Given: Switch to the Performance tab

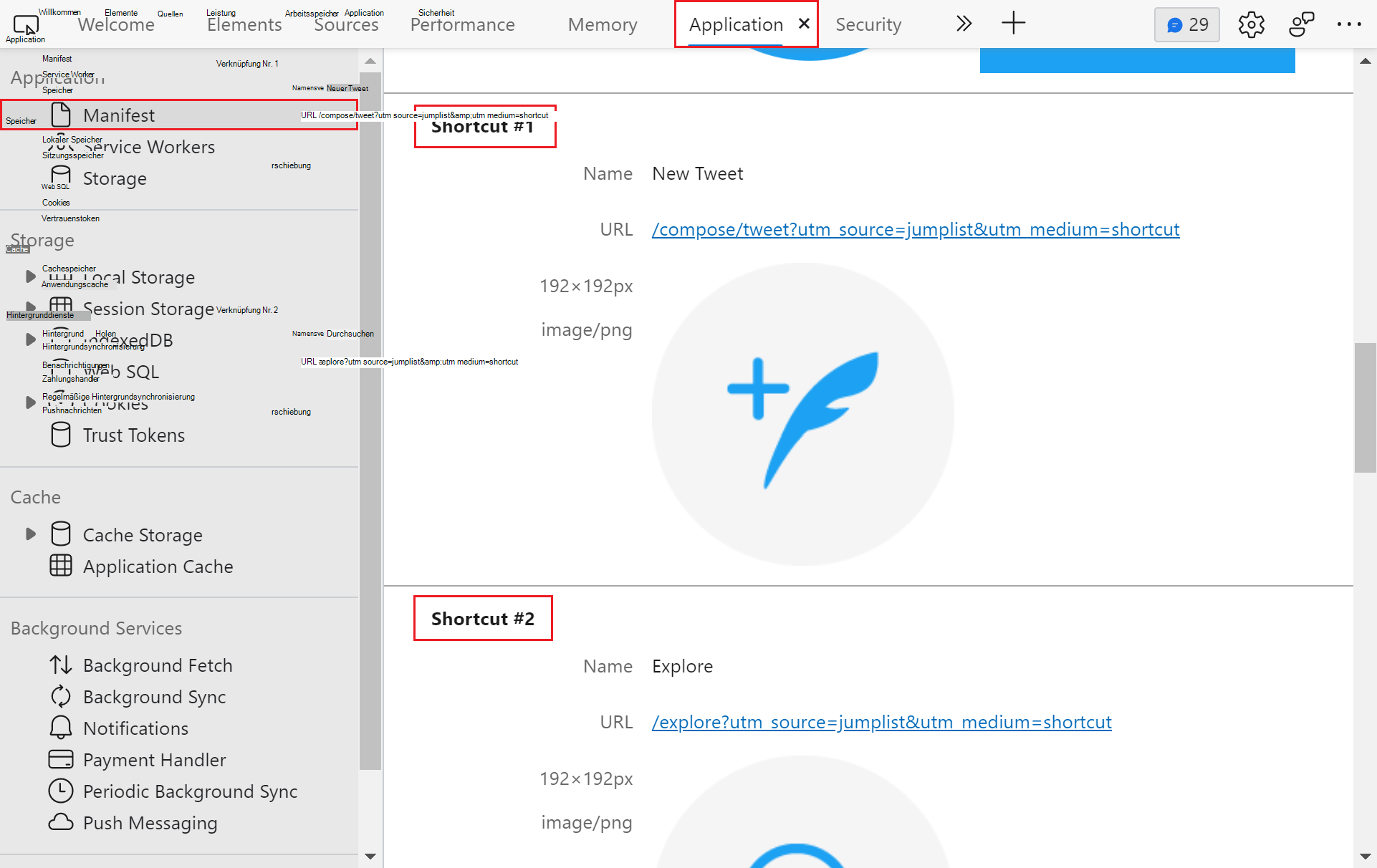Looking at the screenshot, I should [x=463, y=24].
